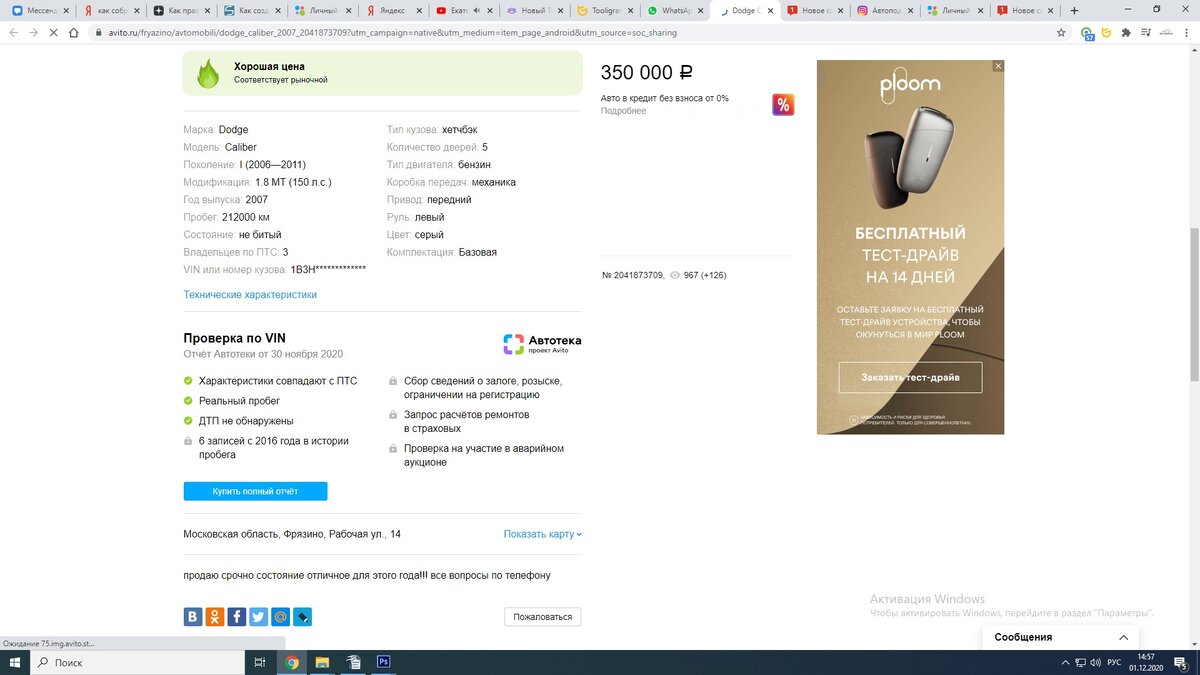Viewport: 1200px width, 675px height.
Task: Open File Explorer from the taskbar
Action: pyautogui.click(x=322, y=662)
